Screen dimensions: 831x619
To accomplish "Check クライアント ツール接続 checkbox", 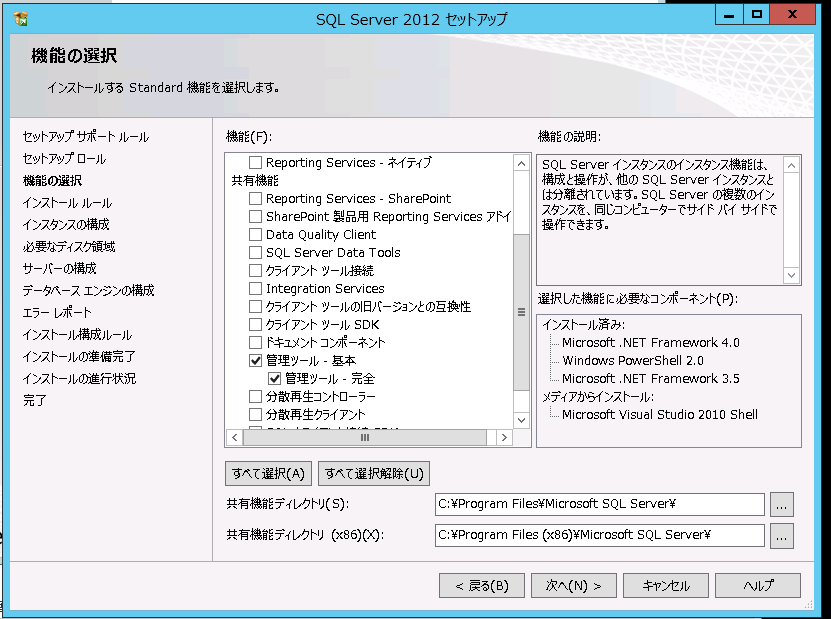I will click(255, 270).
